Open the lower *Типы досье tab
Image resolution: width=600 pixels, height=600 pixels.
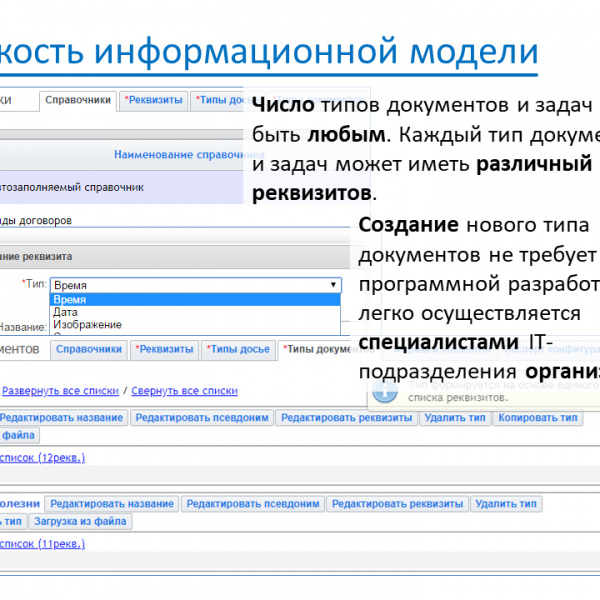pyautogui.click(x=237, y=349)
